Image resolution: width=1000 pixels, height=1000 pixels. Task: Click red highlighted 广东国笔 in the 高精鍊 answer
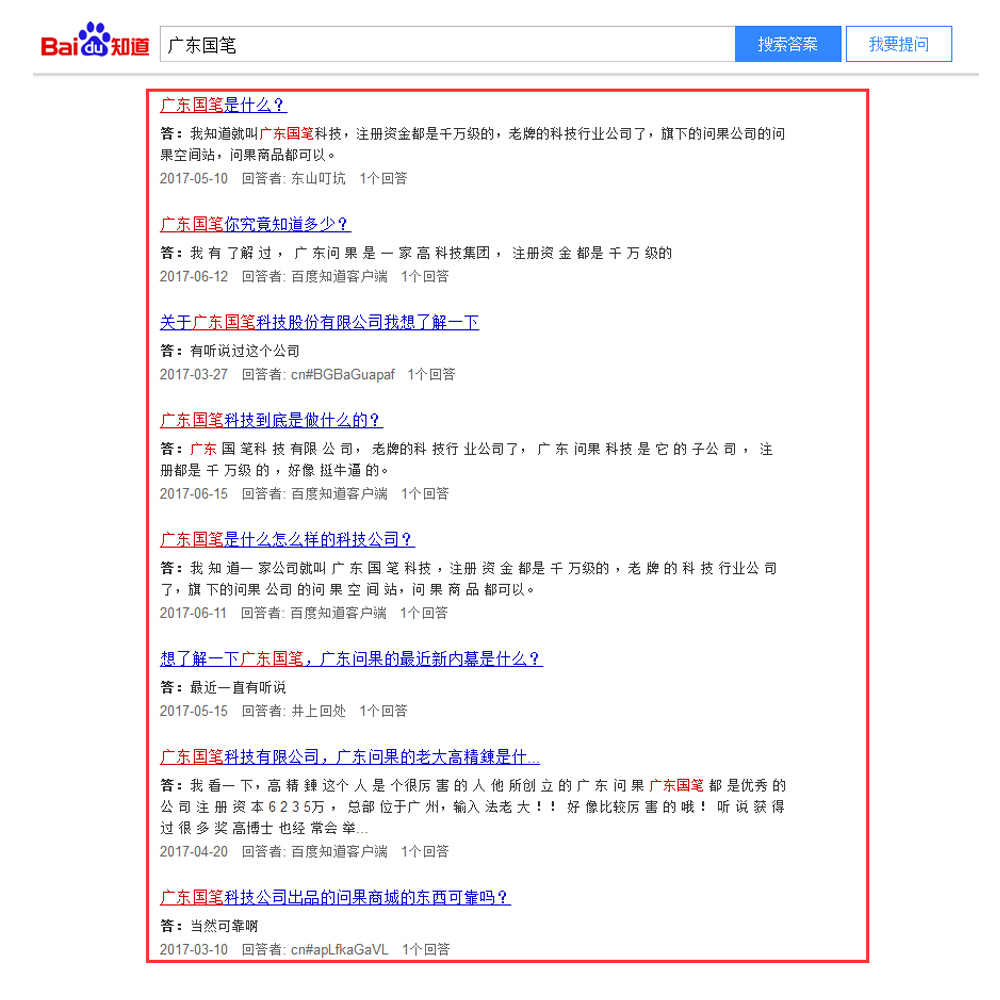click(676, 786)
